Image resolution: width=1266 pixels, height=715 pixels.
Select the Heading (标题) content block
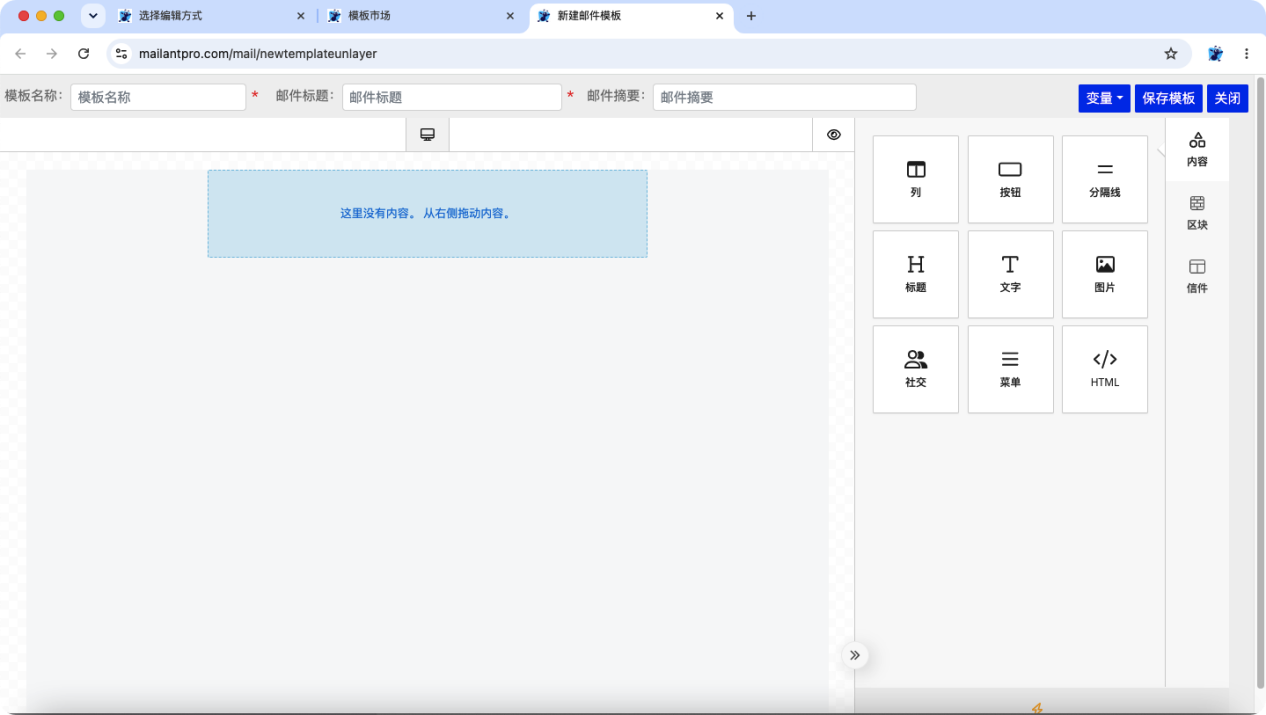point(916,274)
